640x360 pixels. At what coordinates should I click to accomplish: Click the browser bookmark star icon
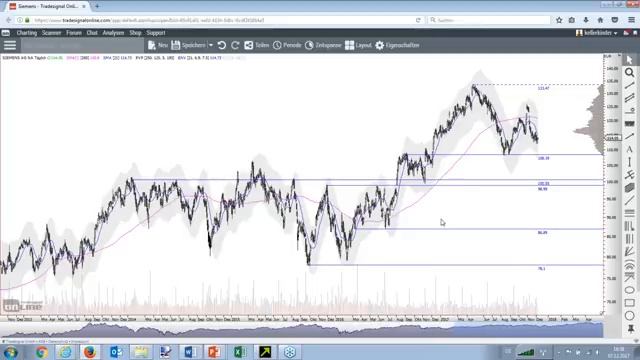coord(559,20)
